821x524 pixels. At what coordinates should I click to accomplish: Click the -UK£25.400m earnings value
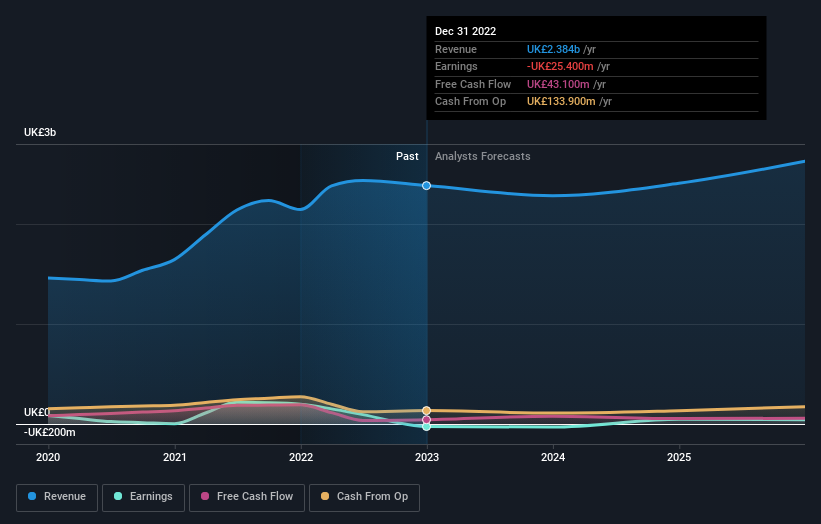tap(560, 66)
